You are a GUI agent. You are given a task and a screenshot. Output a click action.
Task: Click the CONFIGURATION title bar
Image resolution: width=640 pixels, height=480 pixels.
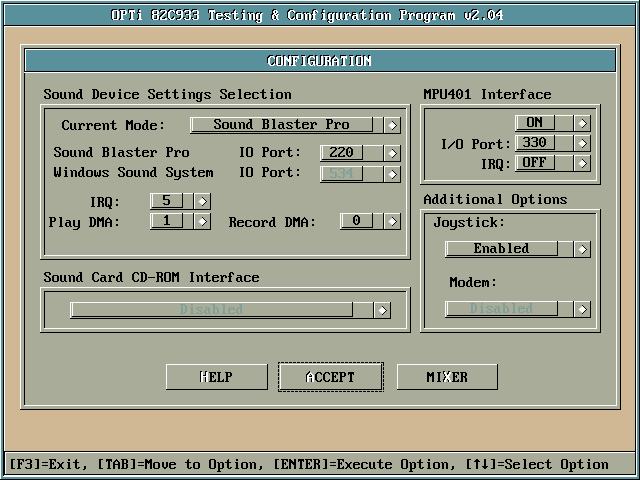(320, 61)
